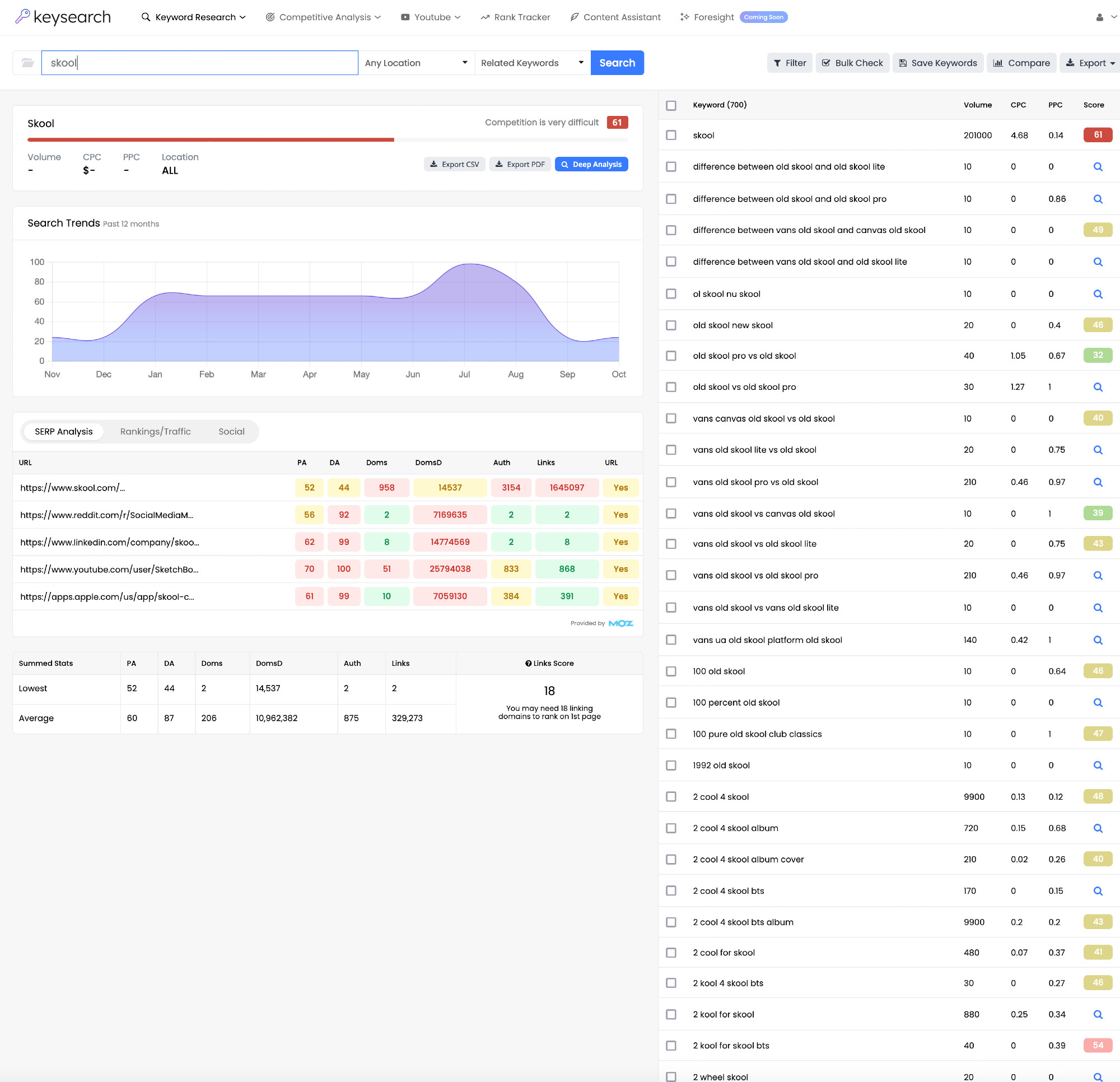Click score badge 61 for 'skool' keyword
The height and width of the screenshot is (1082, 1120).
pyautogui.click(x=1098, y=135)
